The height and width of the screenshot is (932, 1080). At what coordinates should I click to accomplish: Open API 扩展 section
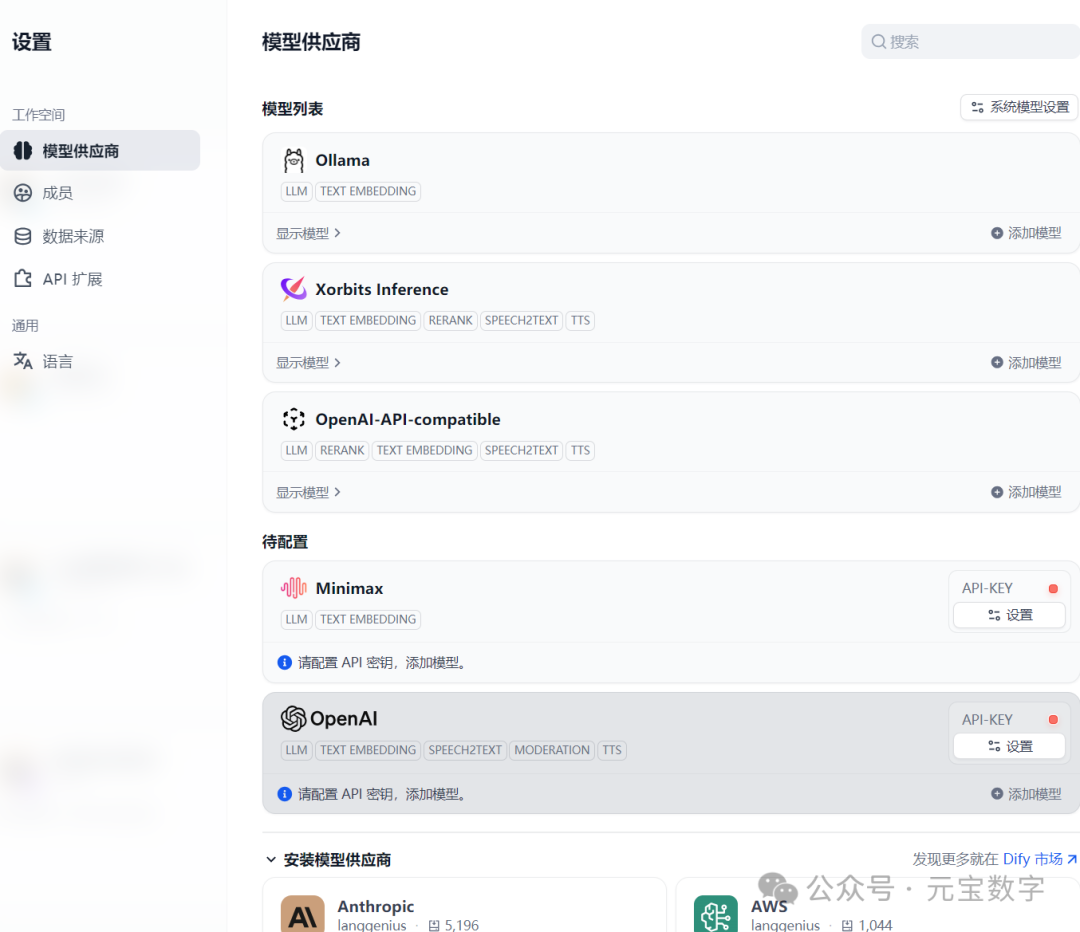tap(72, 279)
